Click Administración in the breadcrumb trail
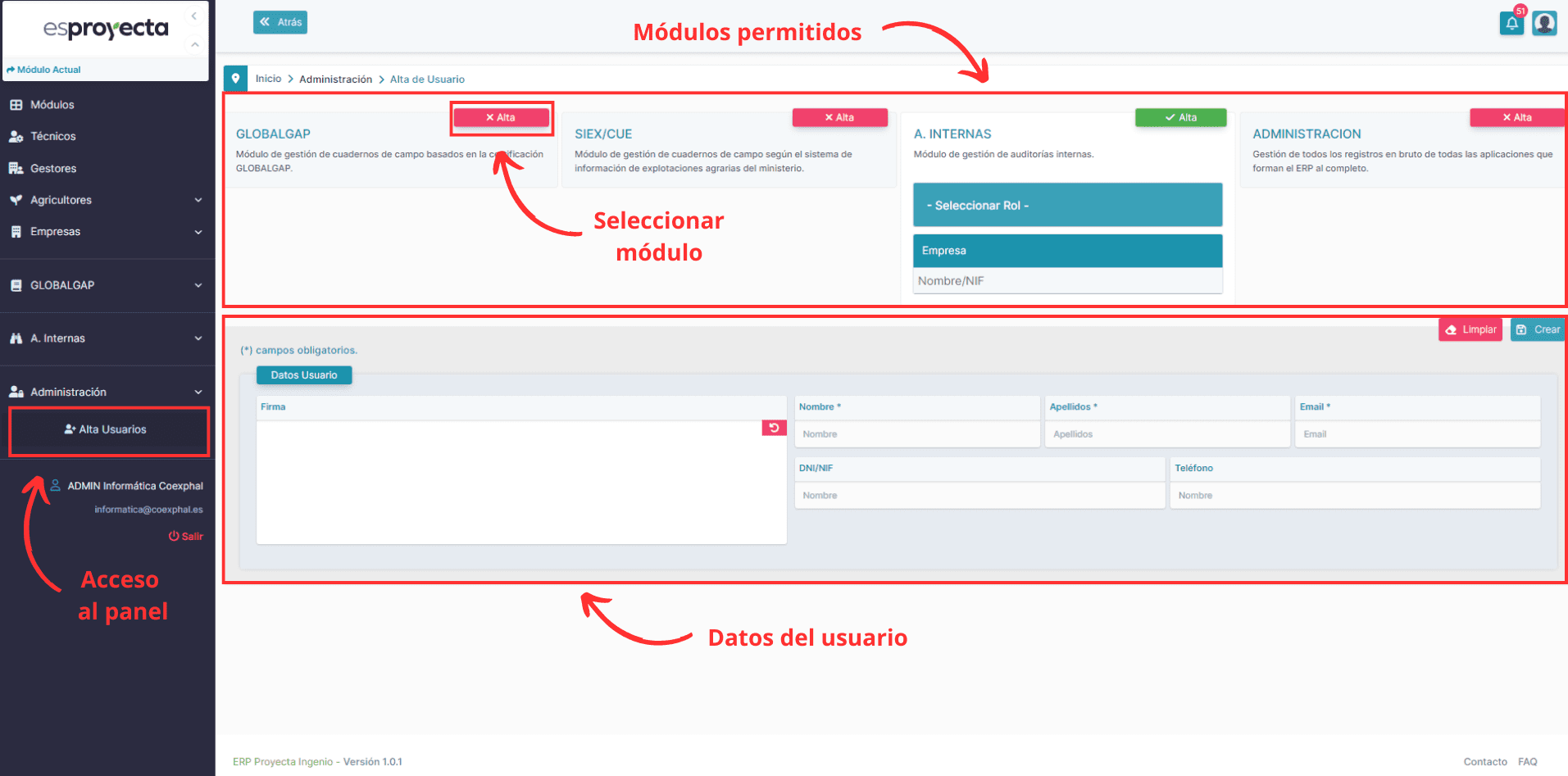Screen dimensions: 1568x776 click(336, 79)
